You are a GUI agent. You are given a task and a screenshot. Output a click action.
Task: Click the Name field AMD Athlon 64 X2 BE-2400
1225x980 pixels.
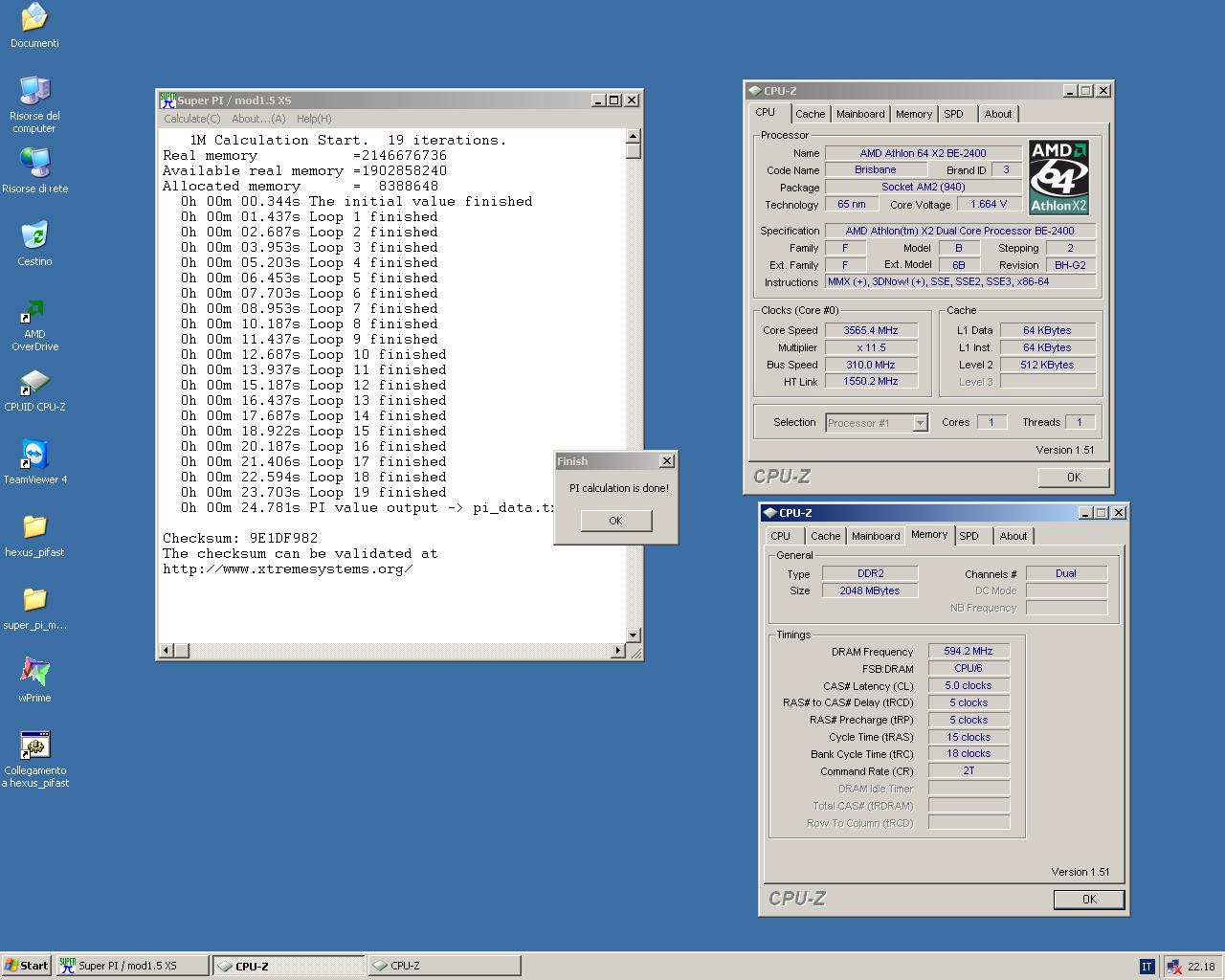[x=923, y=153]
